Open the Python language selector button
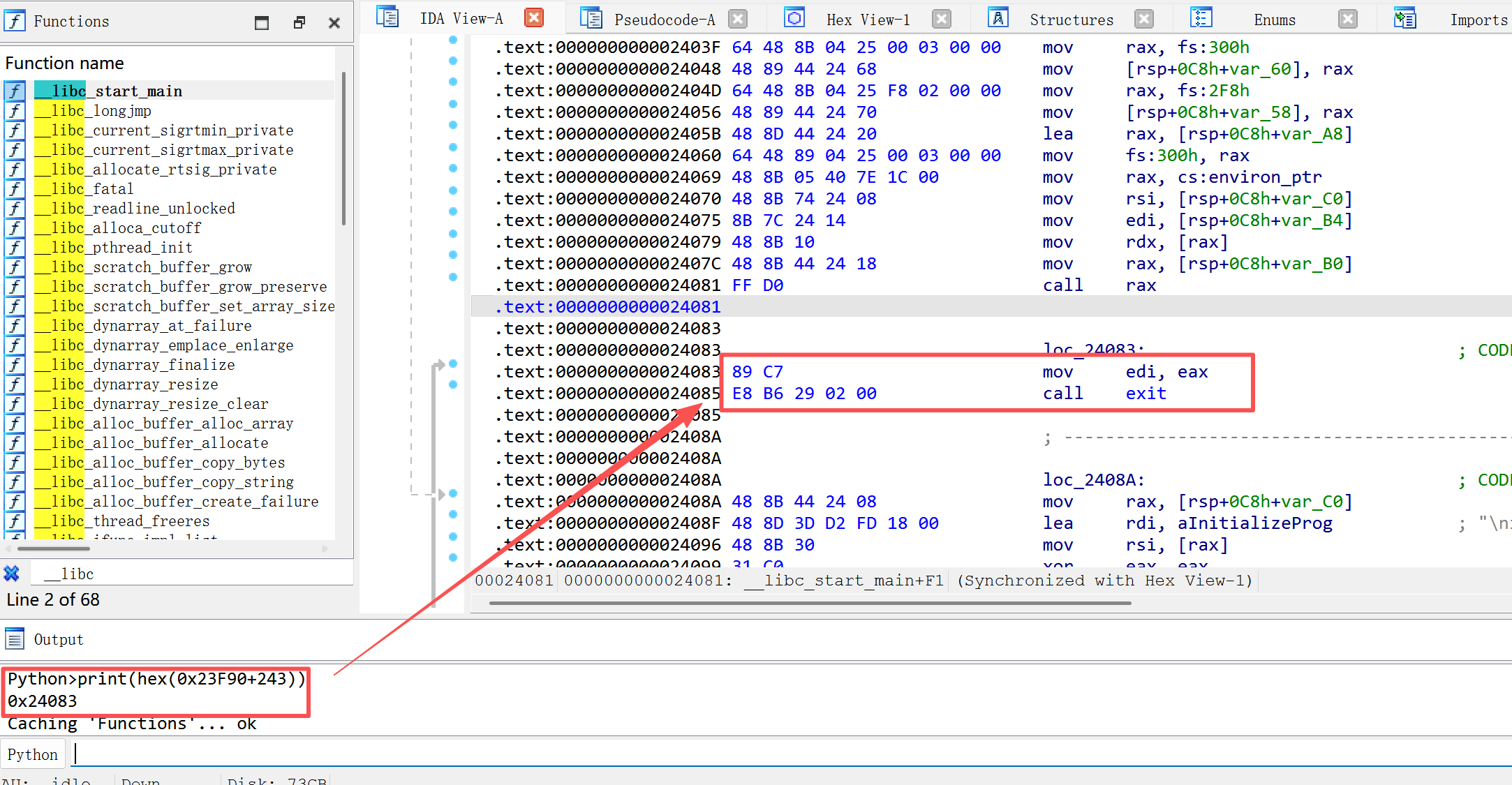This screenshot has height=785, width=1512. pyautogui.click(x=32, y=754)
